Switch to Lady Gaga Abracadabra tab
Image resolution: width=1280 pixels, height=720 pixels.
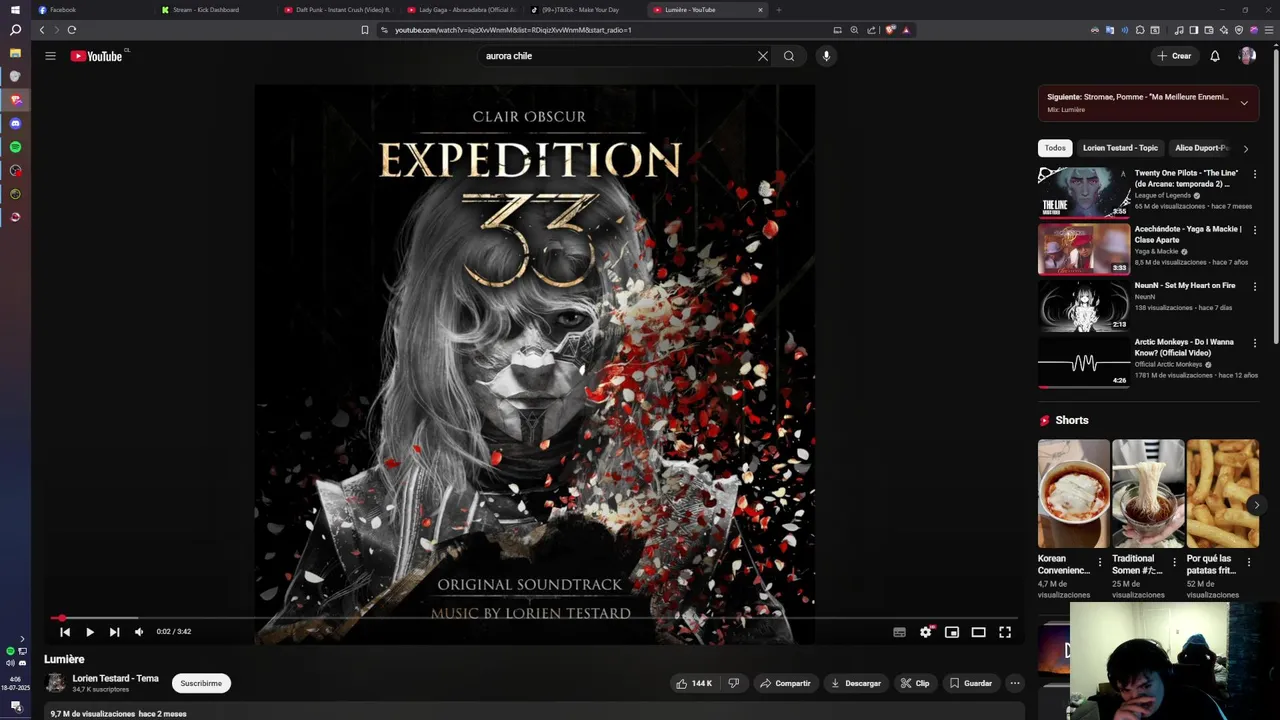coord(461,10)
